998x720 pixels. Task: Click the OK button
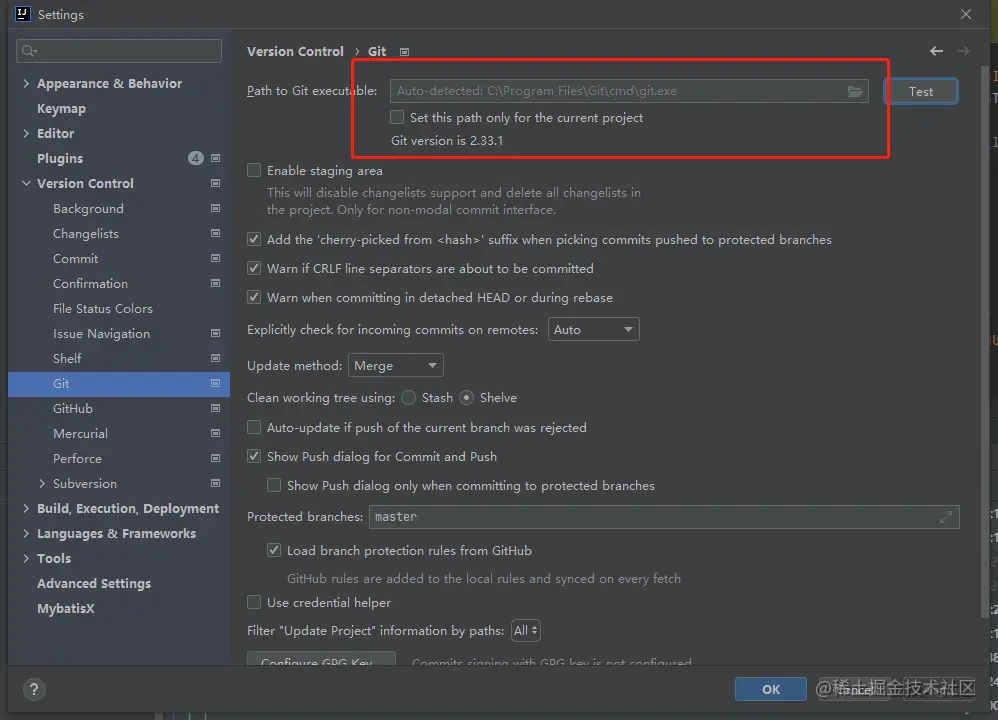(771, 689)
